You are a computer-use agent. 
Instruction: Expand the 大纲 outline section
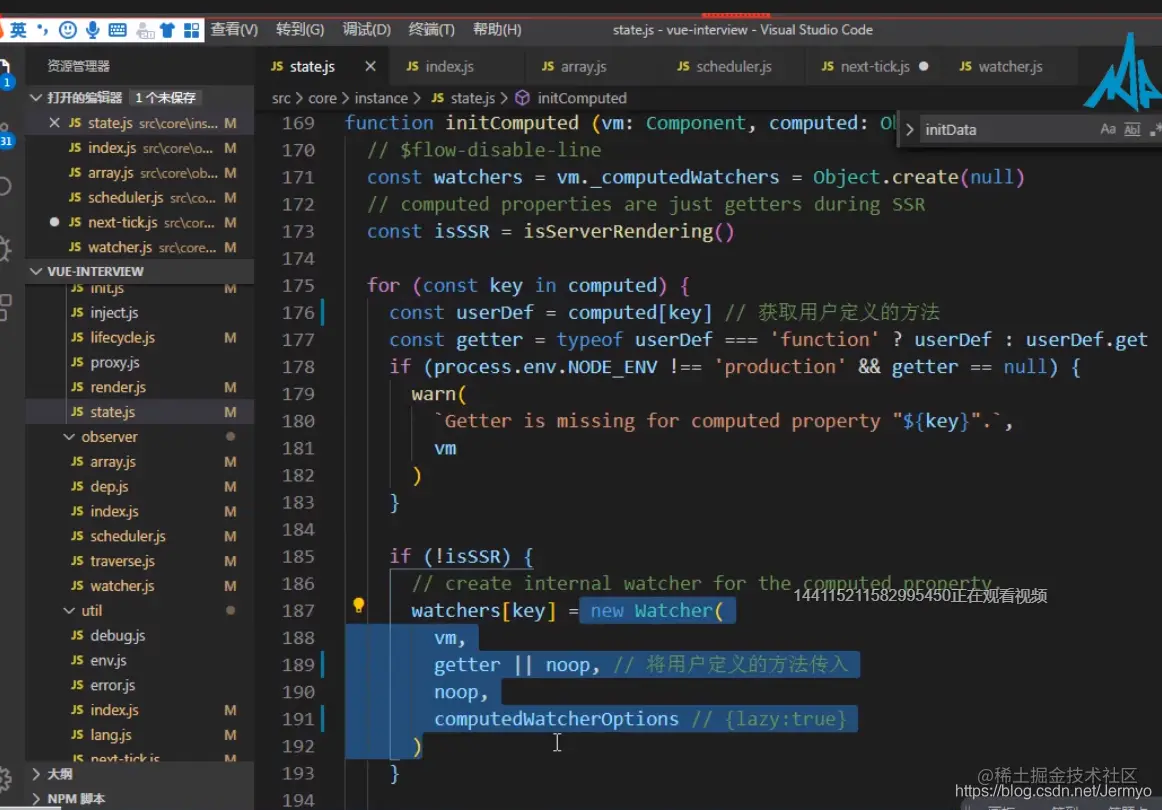[36, 774]
